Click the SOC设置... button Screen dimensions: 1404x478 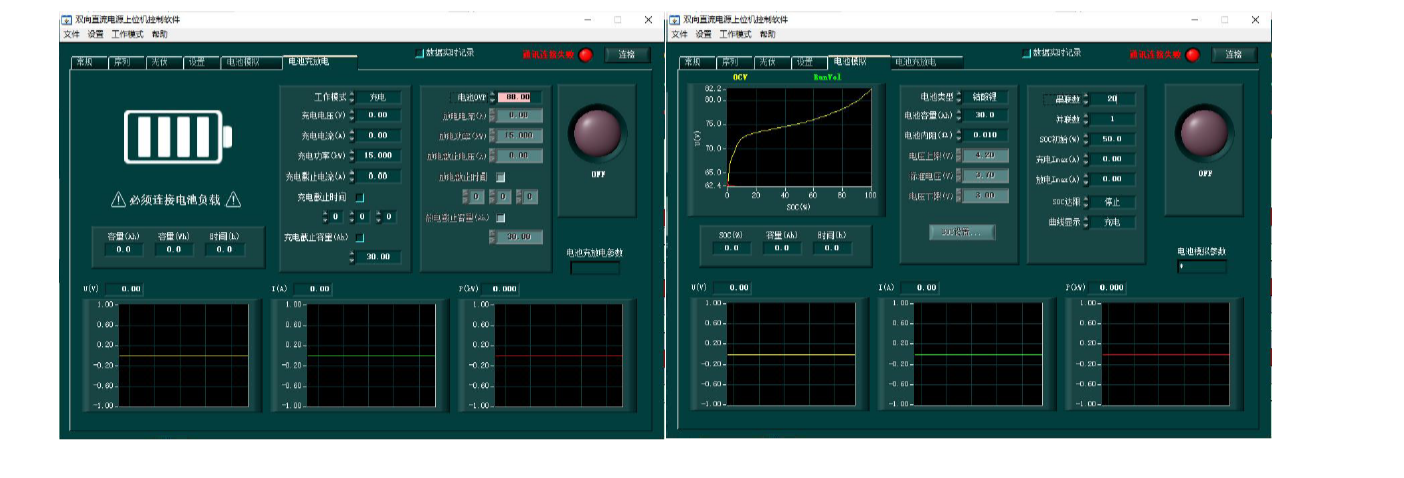962,232
